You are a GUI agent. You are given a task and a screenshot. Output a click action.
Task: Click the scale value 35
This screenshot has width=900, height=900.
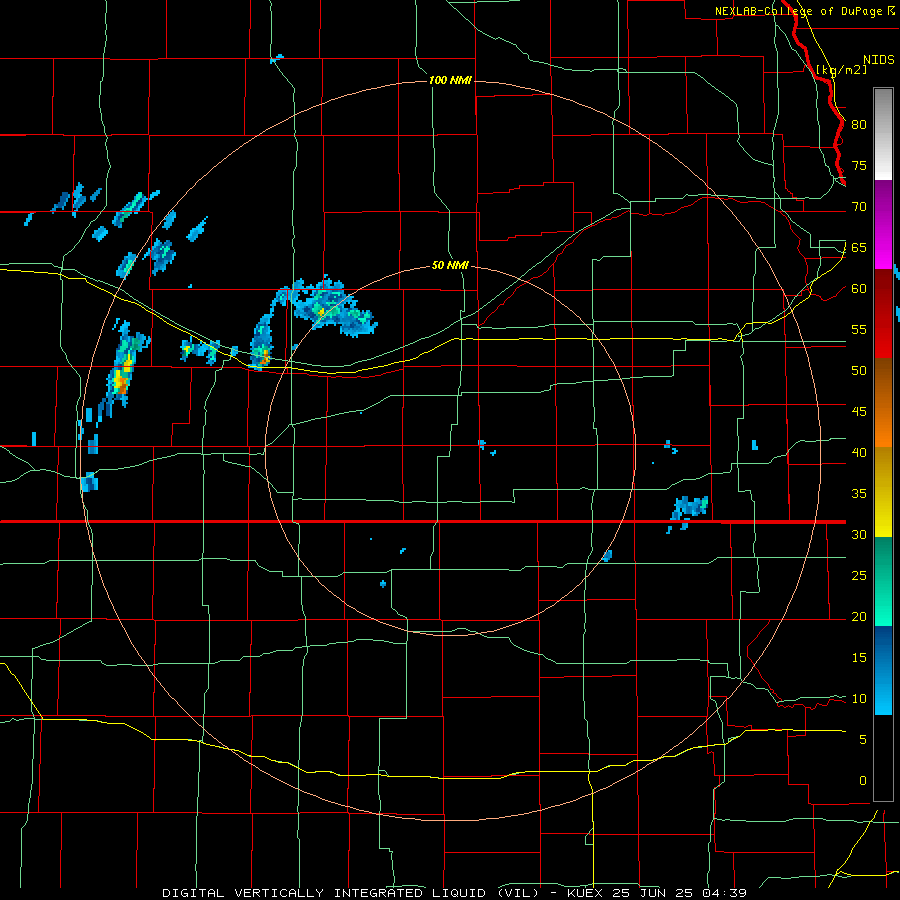(x=859, y=494)
